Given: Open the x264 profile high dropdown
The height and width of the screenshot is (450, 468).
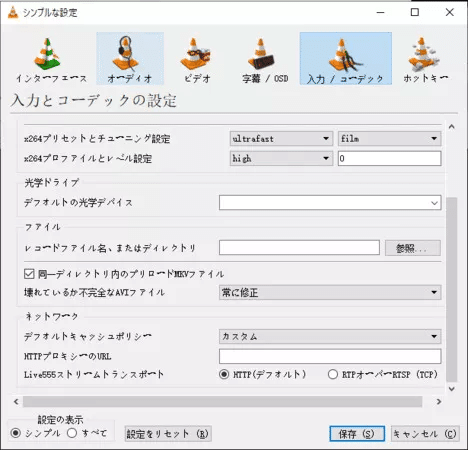Looking at the screenshot, I should point(281,158).
